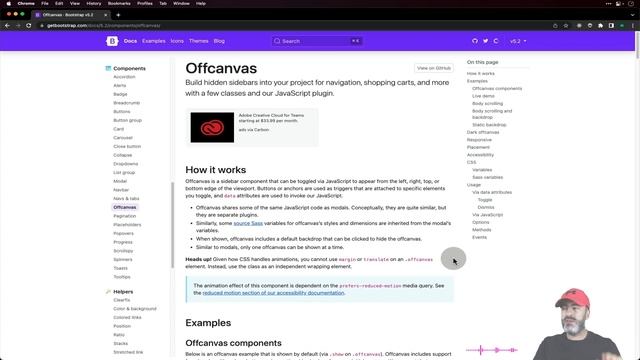Go to Card in sidebar

118,129
